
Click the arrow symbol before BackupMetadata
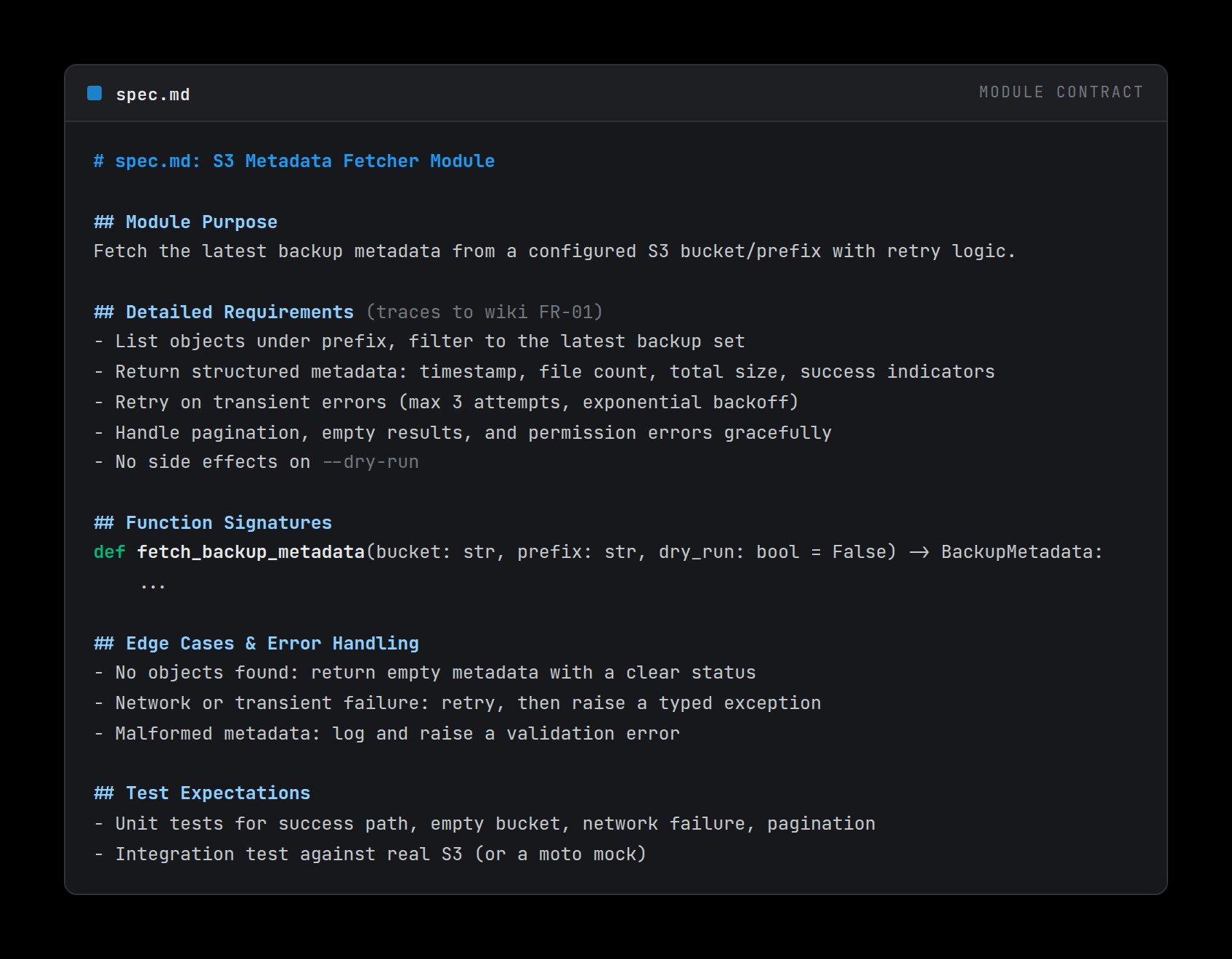(919, 553)
